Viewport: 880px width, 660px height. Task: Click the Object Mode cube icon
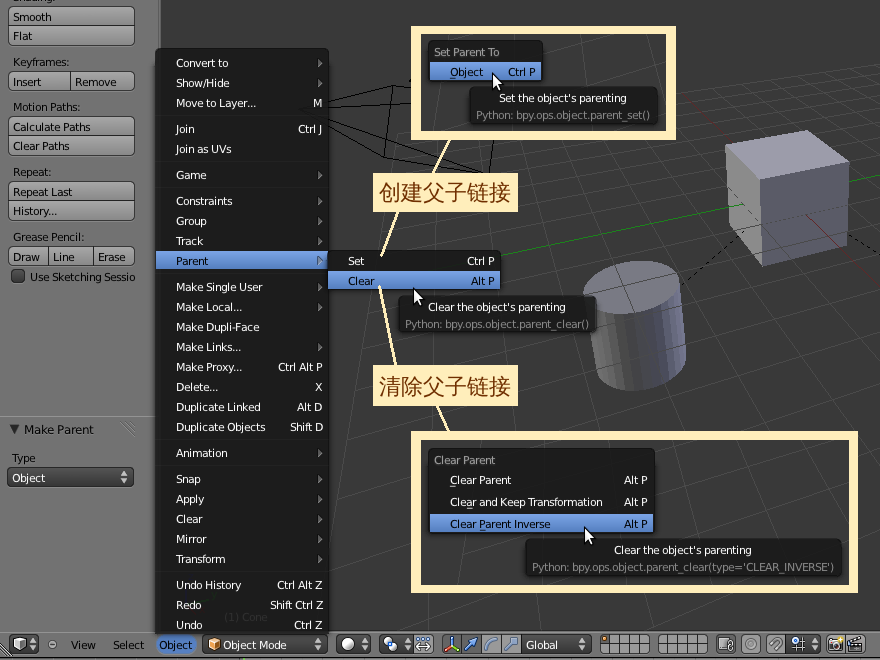(x=214, y=644)
